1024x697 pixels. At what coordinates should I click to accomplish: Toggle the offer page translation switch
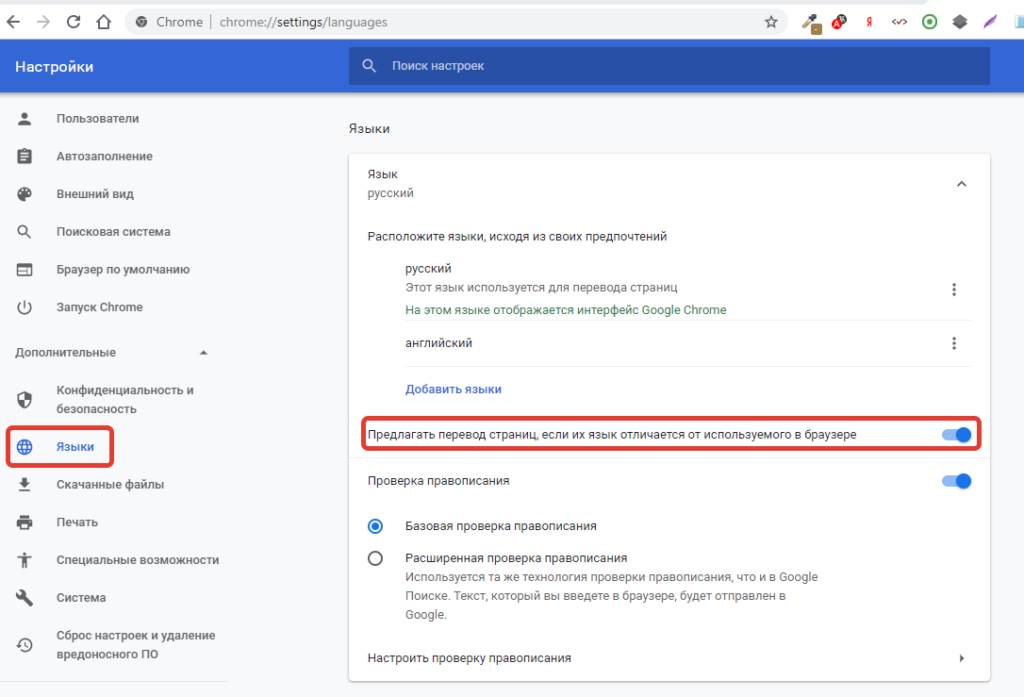(x=956, y=435)
